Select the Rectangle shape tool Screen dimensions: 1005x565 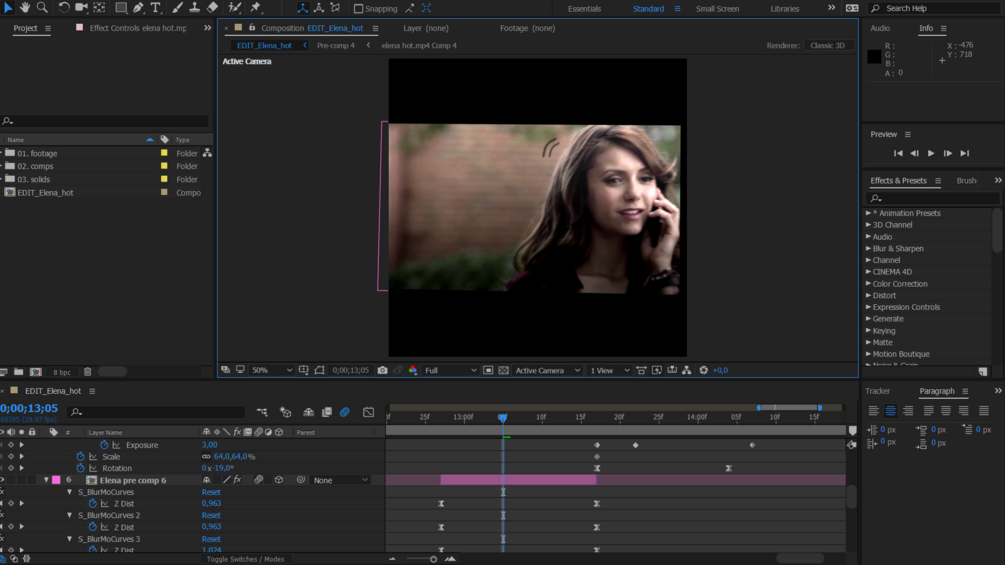(x=120, y=8)
